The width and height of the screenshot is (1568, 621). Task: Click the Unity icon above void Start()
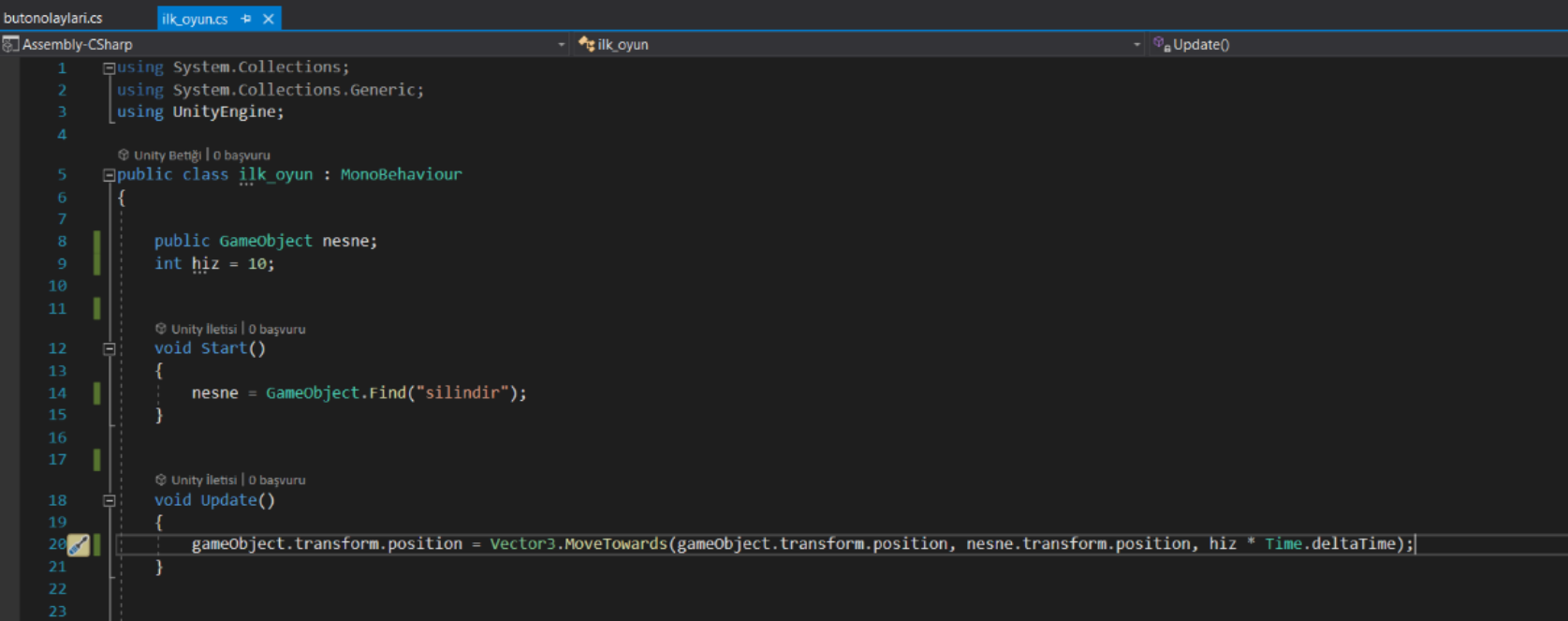[x=161, y=329]
